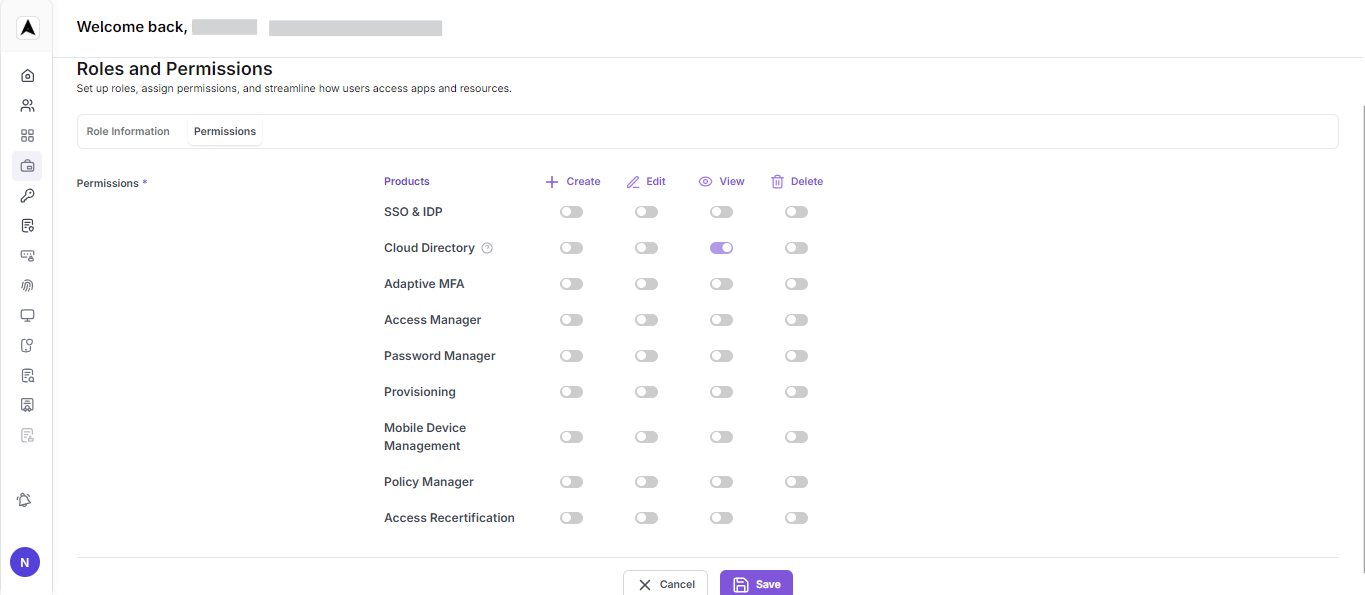Viewport: 1365px width, 595px height.
Task: Click the notifications bell icon
Action: point(24,499)
